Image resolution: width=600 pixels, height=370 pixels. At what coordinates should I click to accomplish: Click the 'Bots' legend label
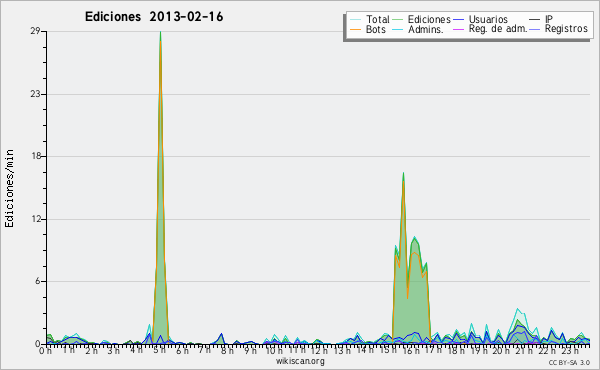coord(375,29)
